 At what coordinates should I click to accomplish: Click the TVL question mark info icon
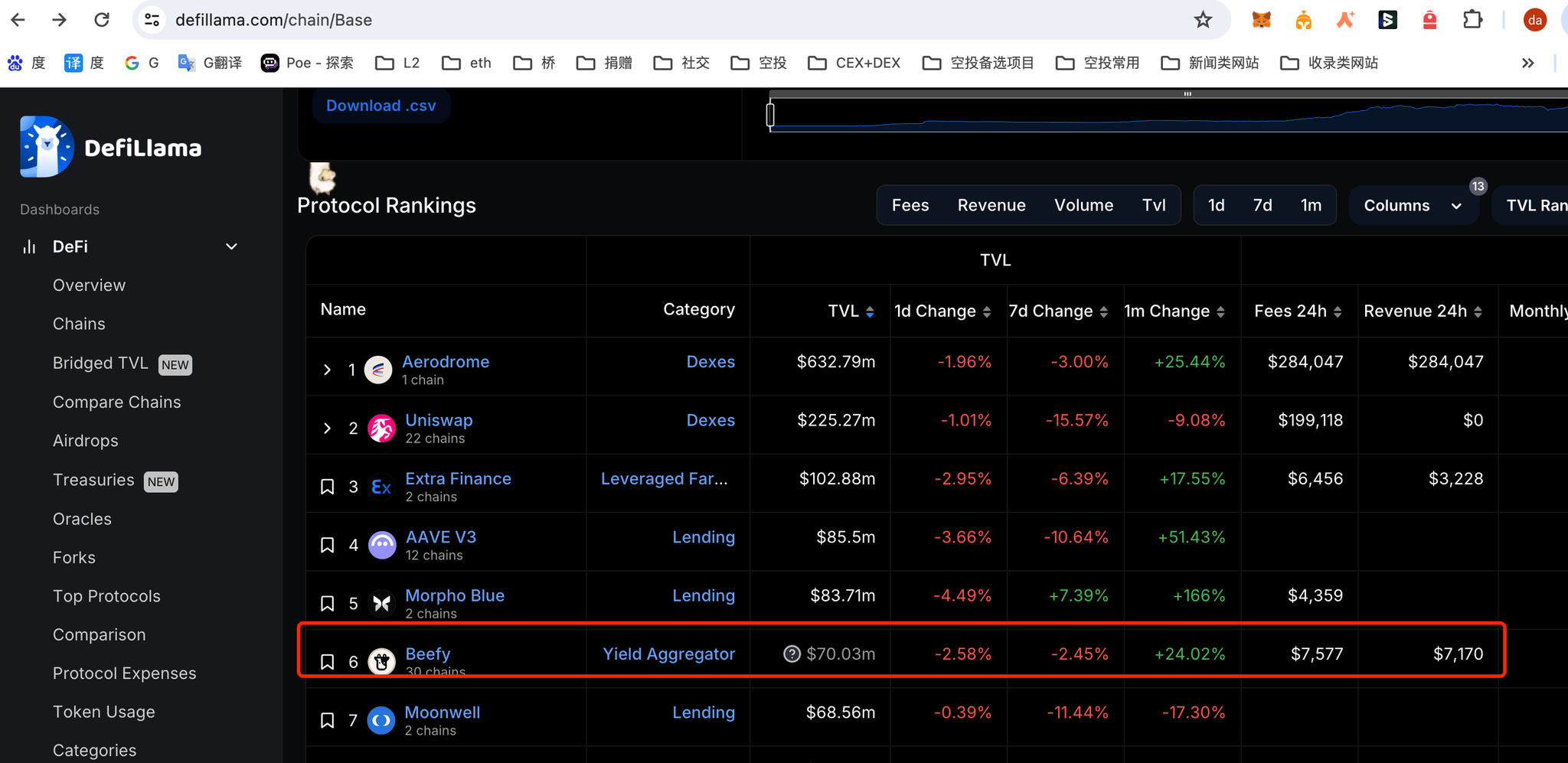(792, 654)
